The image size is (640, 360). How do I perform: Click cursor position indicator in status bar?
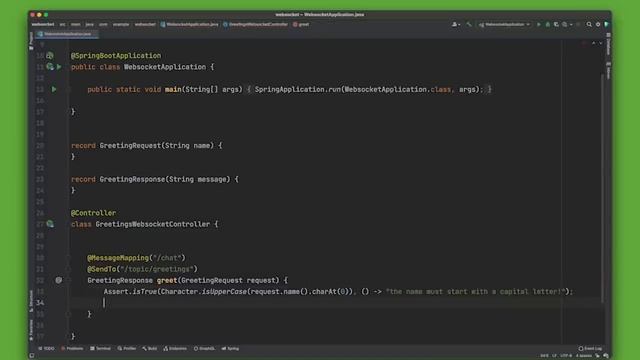pos(544,356)
